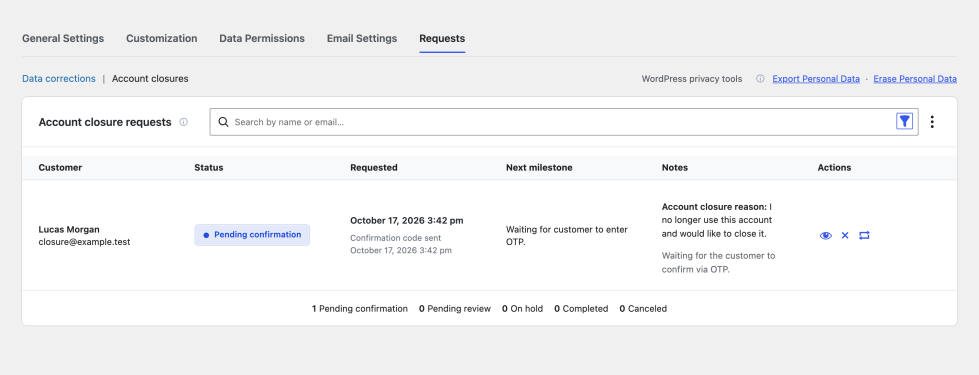Select the Requests tab
The image size is (979, 375).
pos(442,38)
